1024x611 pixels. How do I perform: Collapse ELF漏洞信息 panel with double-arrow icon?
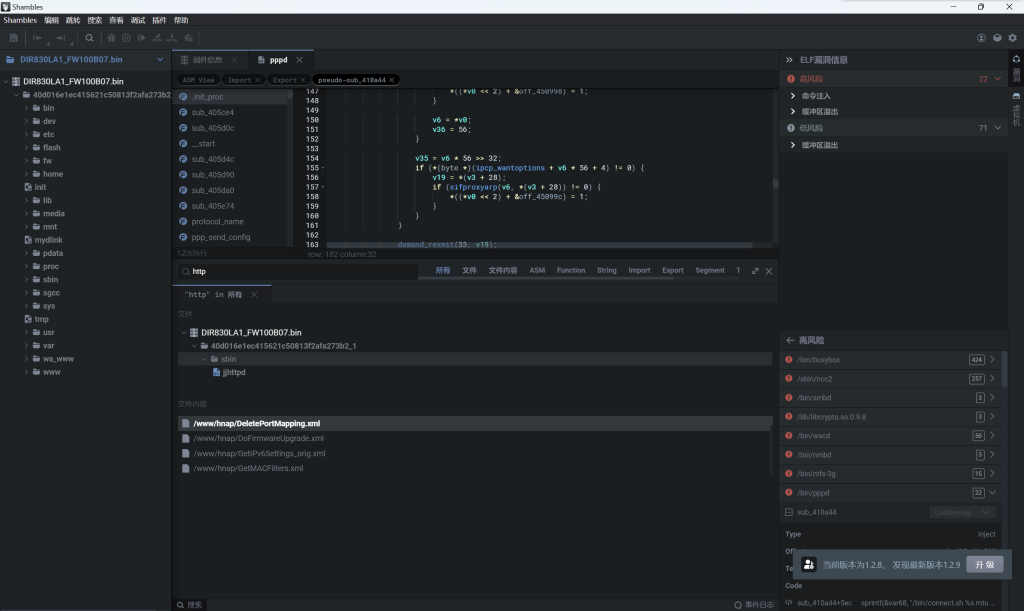(x=789, y=60)
